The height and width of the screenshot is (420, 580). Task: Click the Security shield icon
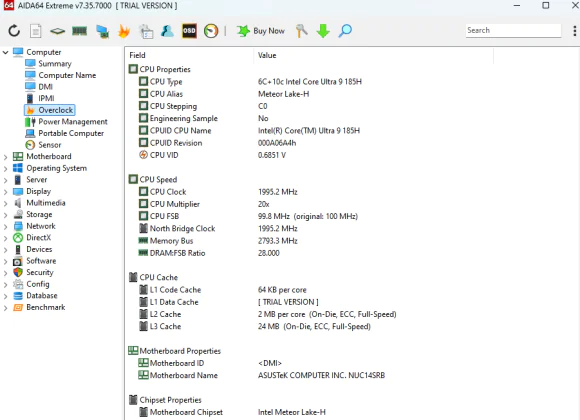18,273
